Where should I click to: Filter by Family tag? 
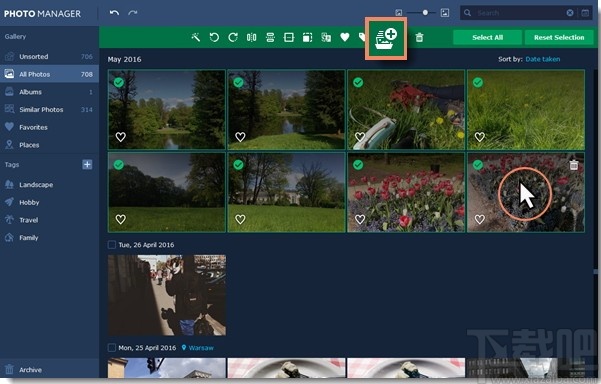point(49,237)
